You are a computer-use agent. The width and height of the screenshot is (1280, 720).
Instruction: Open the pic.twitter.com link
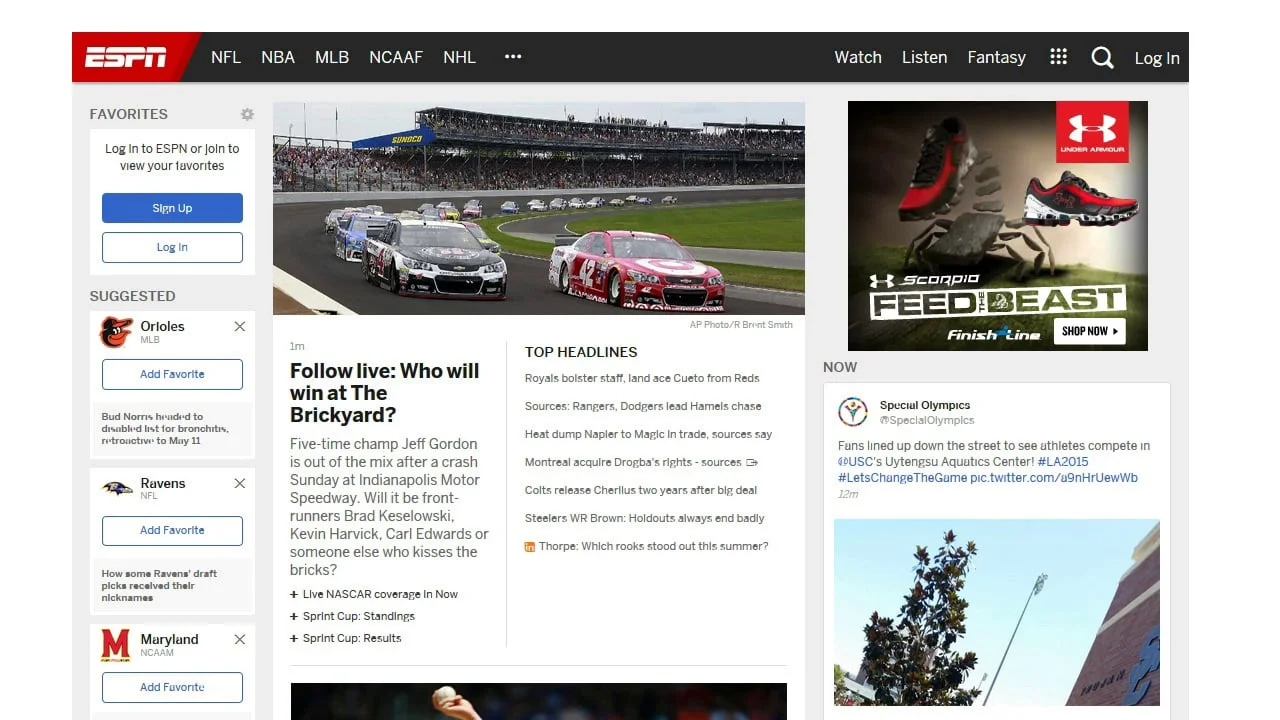click(1054, 478)
